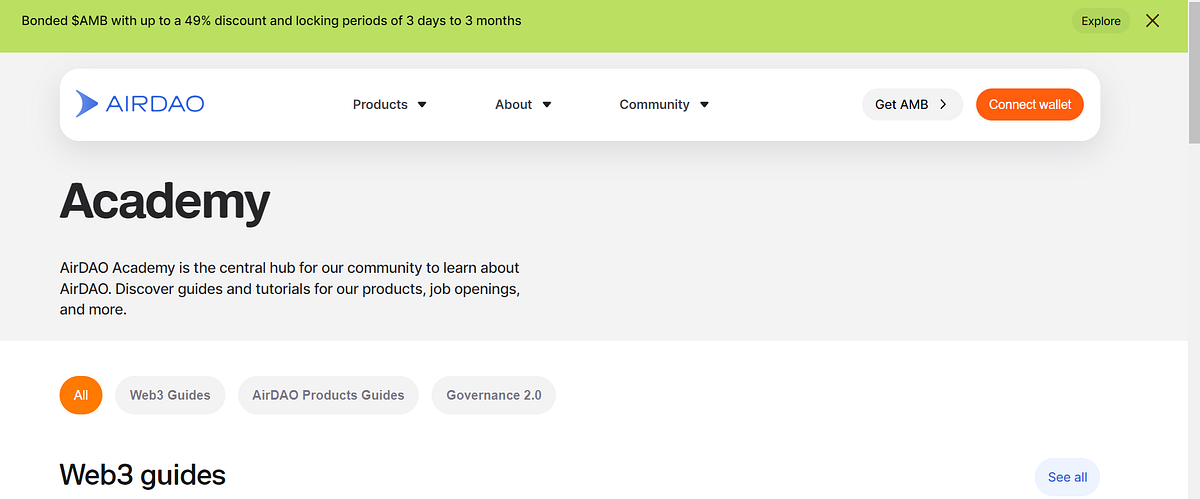1200x499 pixels.
Task: Click See all for Web3 guides
Action: (1067, 477)
